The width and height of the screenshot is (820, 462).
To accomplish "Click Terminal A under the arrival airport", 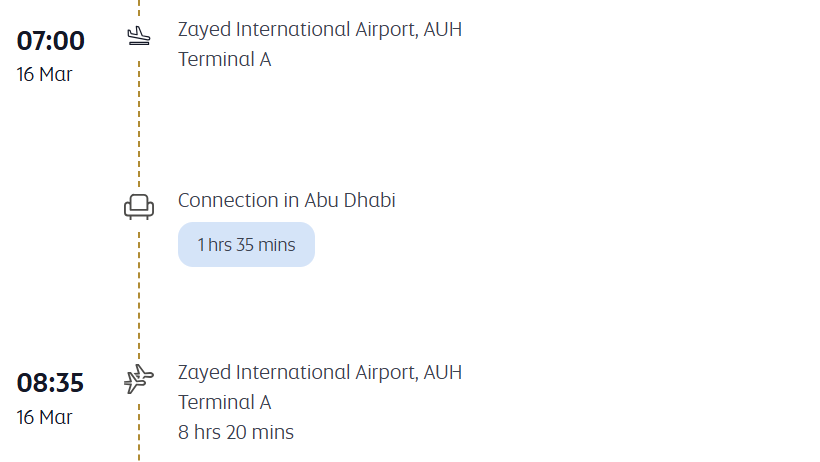I will (x=225, y=59).
